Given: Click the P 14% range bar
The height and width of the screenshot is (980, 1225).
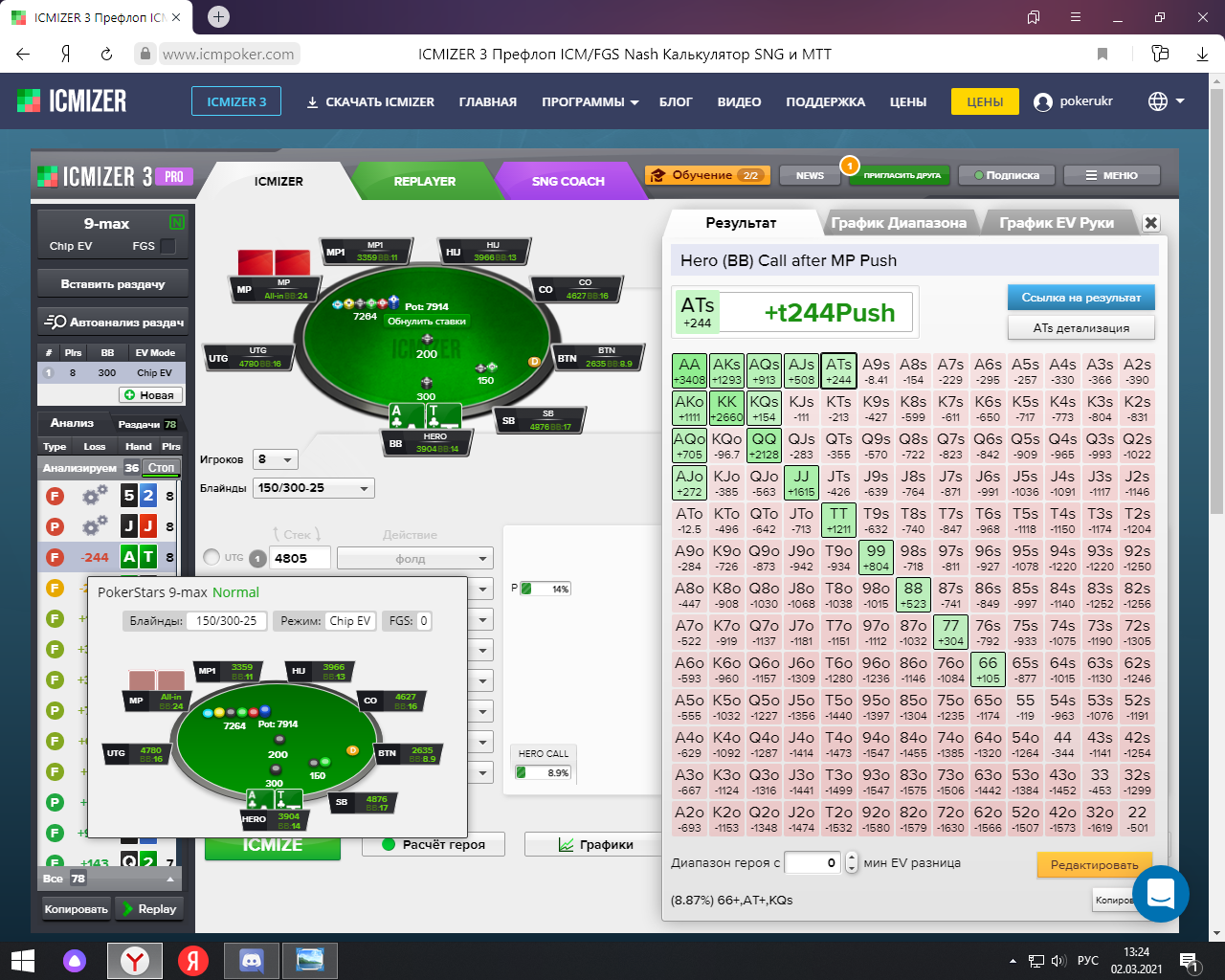Looking at the screenshot, I should [546, 589].
